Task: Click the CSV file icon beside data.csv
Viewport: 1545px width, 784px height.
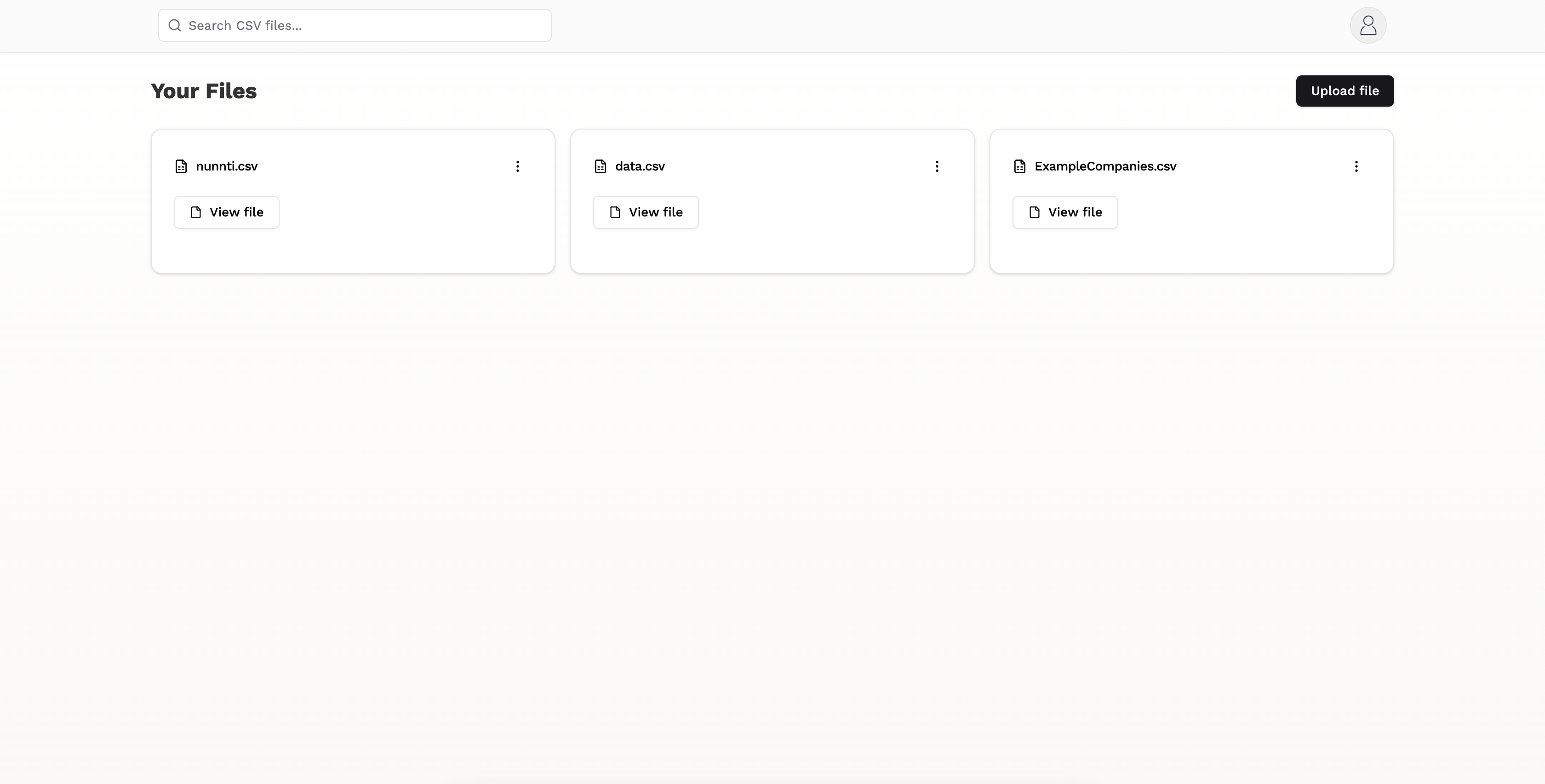Action: click(x=601, y=166)
